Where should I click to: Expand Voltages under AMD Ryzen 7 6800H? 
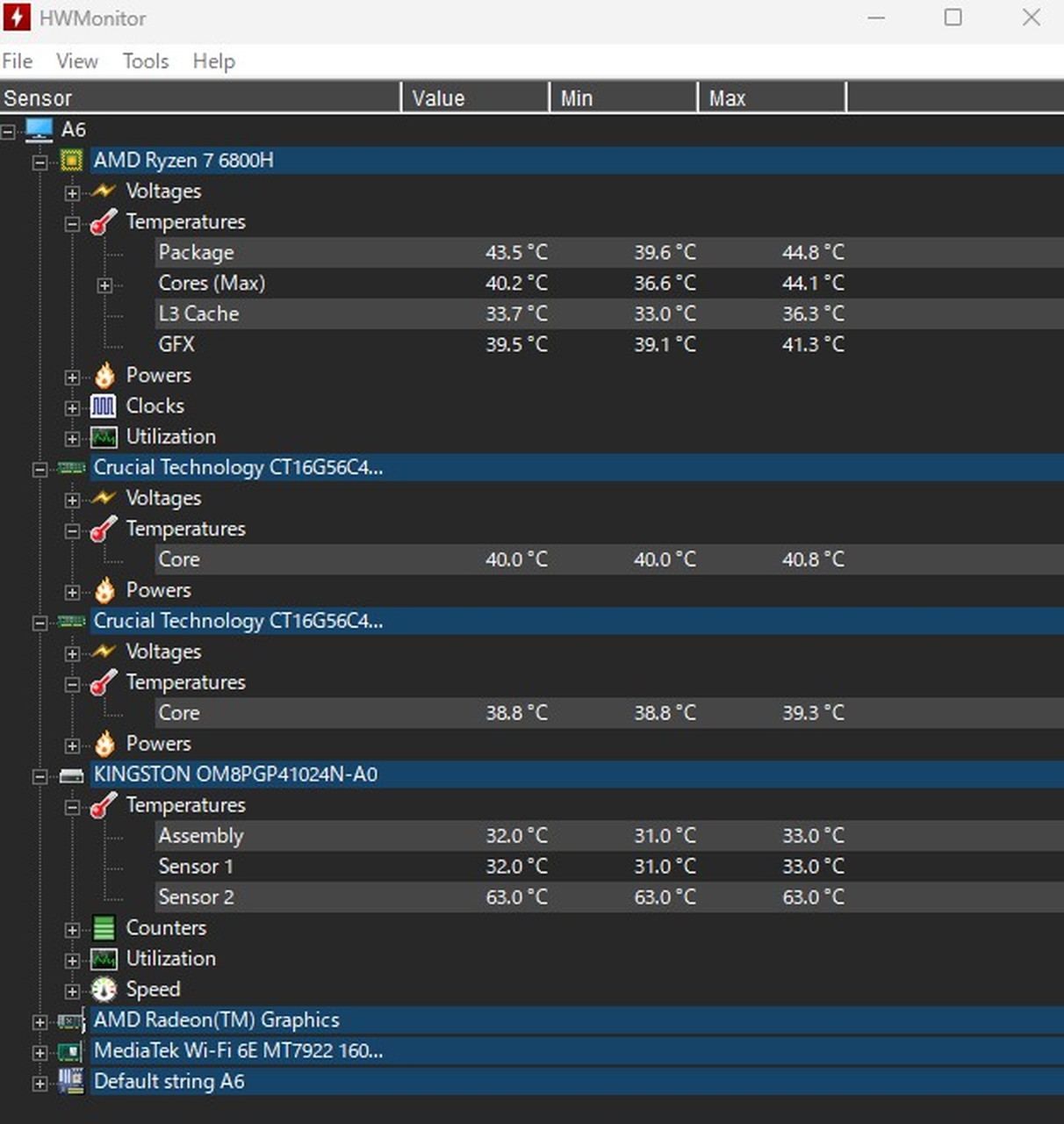72,192
